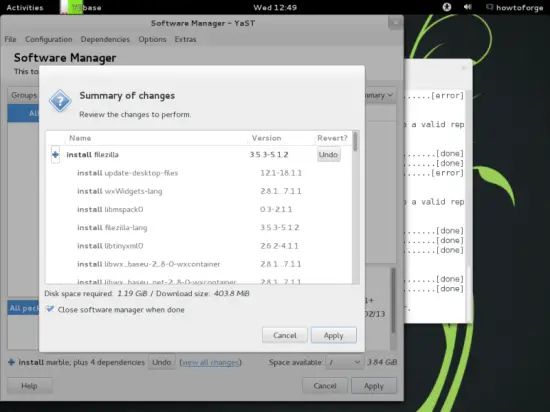
Task: Click the blue plus icon beside install marble
Action: point(11,362)
